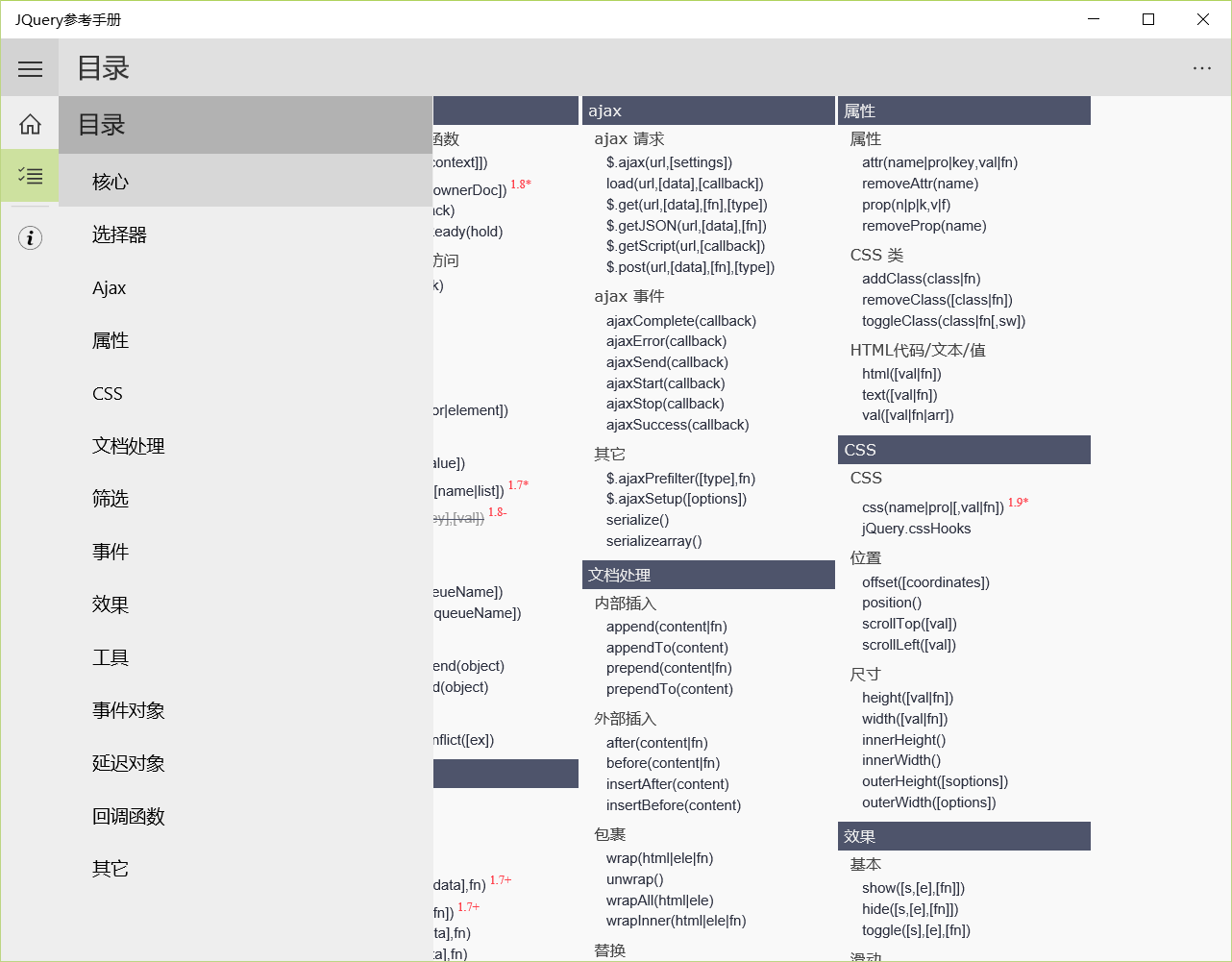Open 文档处理 in the side menu

246,446
